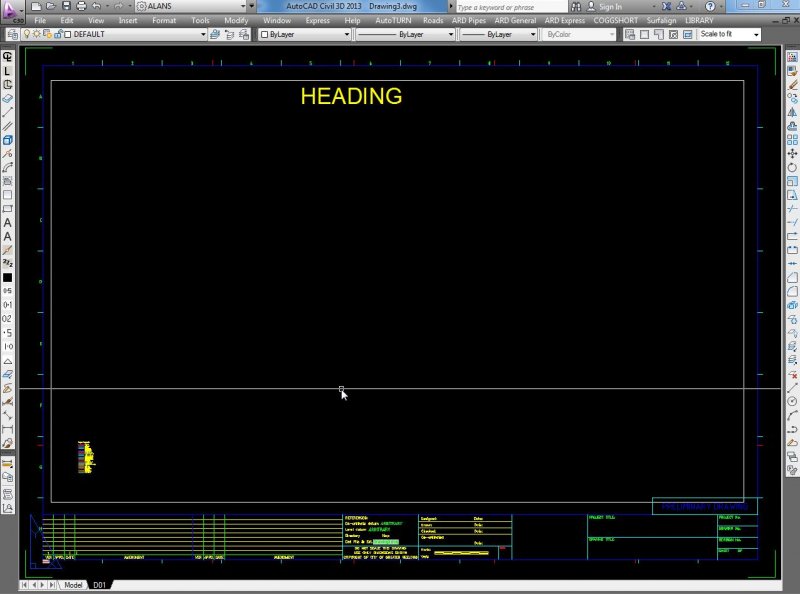Open the AutoTURN menu
Viewport: 800px width, 594px height.
point(393,20)
